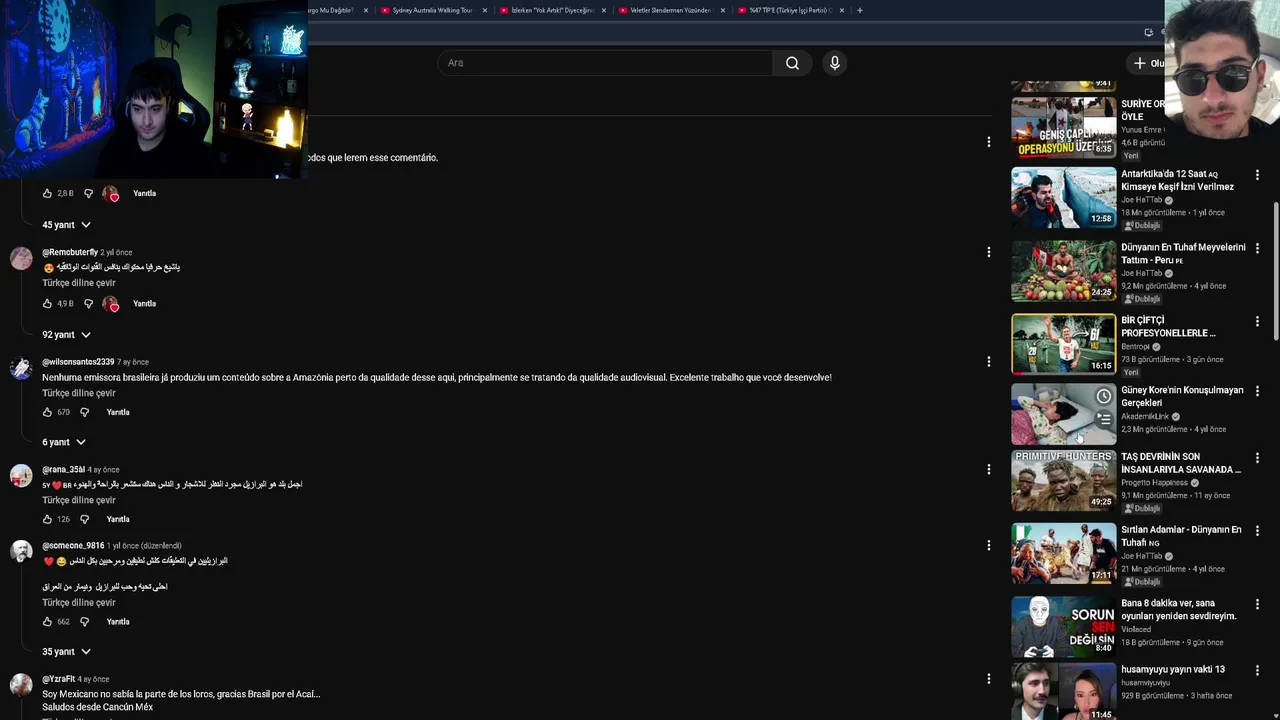Screen dimensions: 1280x720
Task: Open more options for Bana 8 dakika ver video
Action: [x=1257, y=603]
